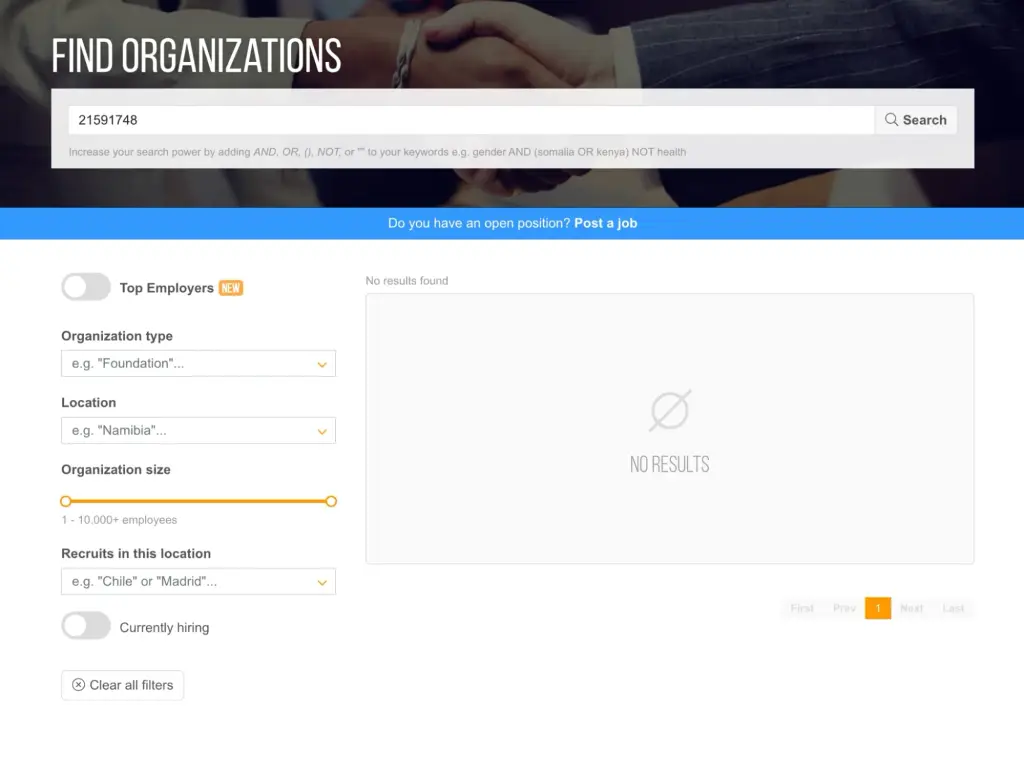This screenshot has height=768, width=1024.
Task: Click the Location field chevron arrow
Action: point(322,432)
